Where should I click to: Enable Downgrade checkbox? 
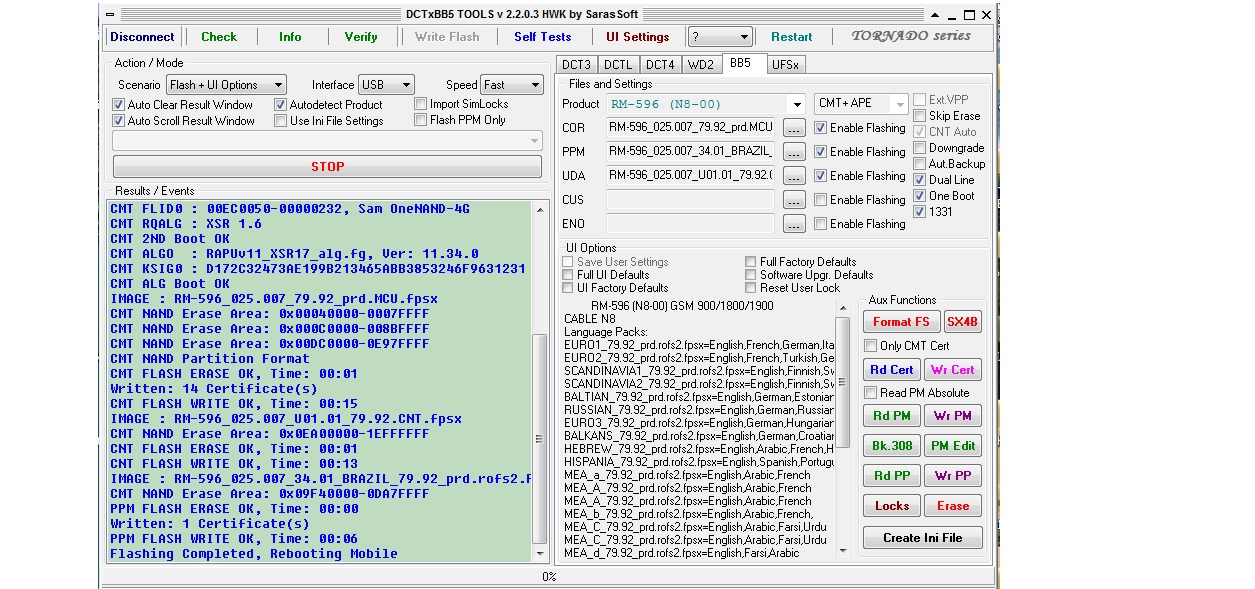pyautogui.click(x=919, y=148)
